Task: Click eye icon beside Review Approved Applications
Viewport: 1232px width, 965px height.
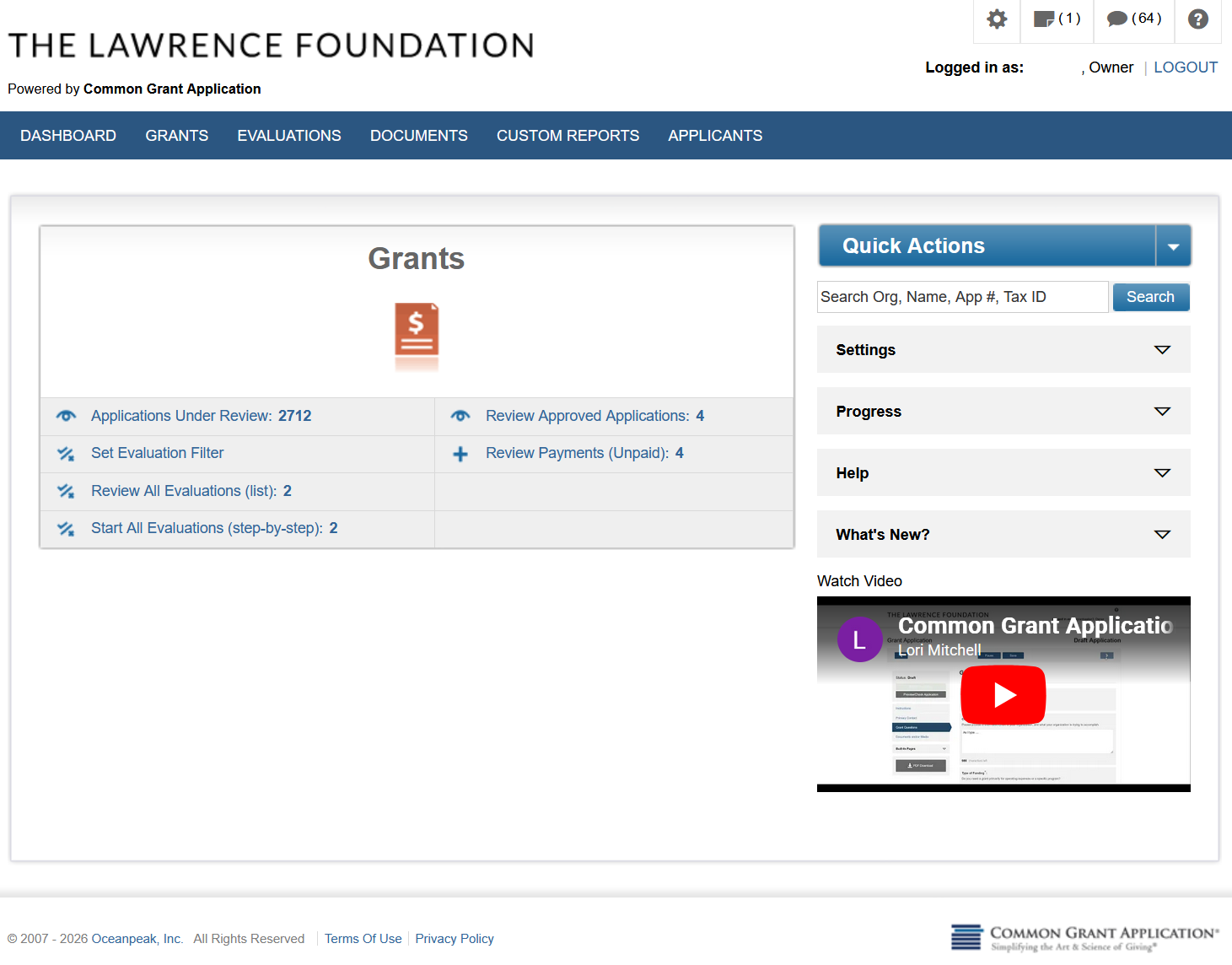Action: click(460, 416)
